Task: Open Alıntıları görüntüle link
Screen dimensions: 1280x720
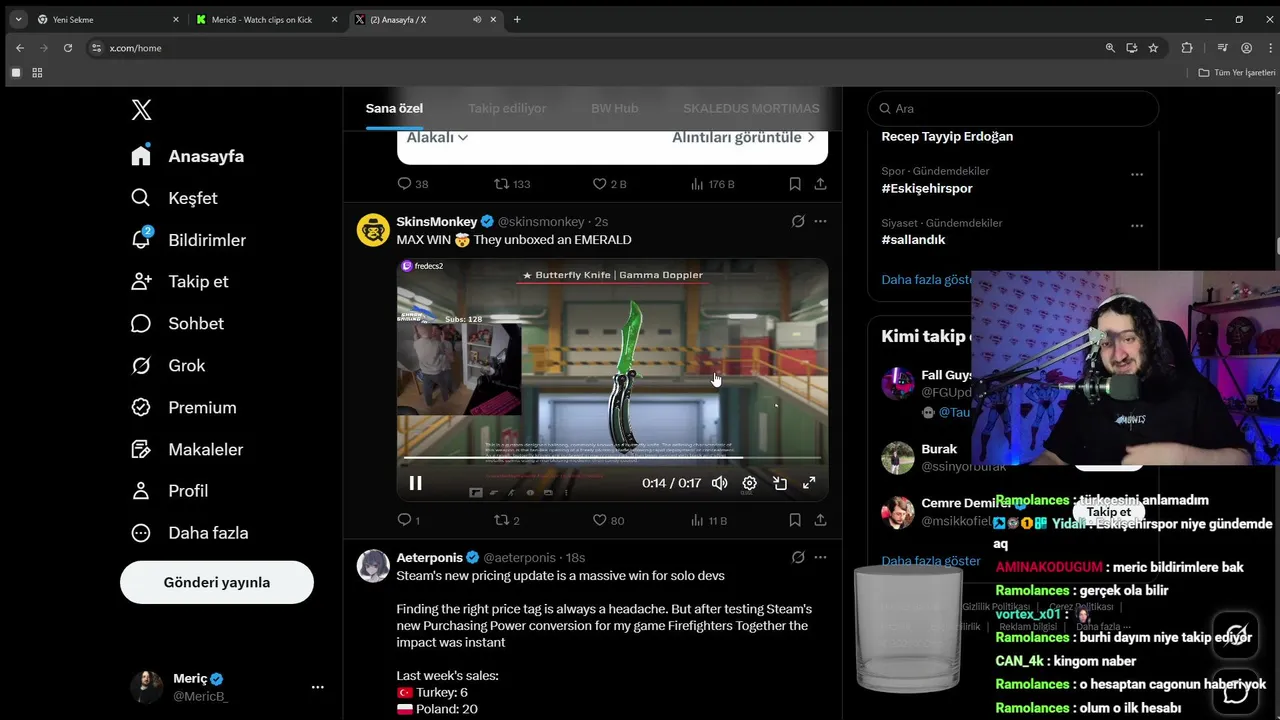Action: point(743,138)
